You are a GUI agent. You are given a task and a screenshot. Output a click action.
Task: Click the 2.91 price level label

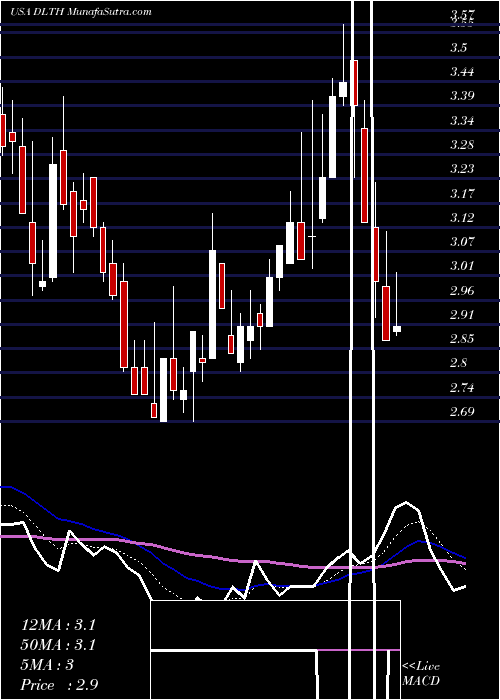[x=462, y=314]
